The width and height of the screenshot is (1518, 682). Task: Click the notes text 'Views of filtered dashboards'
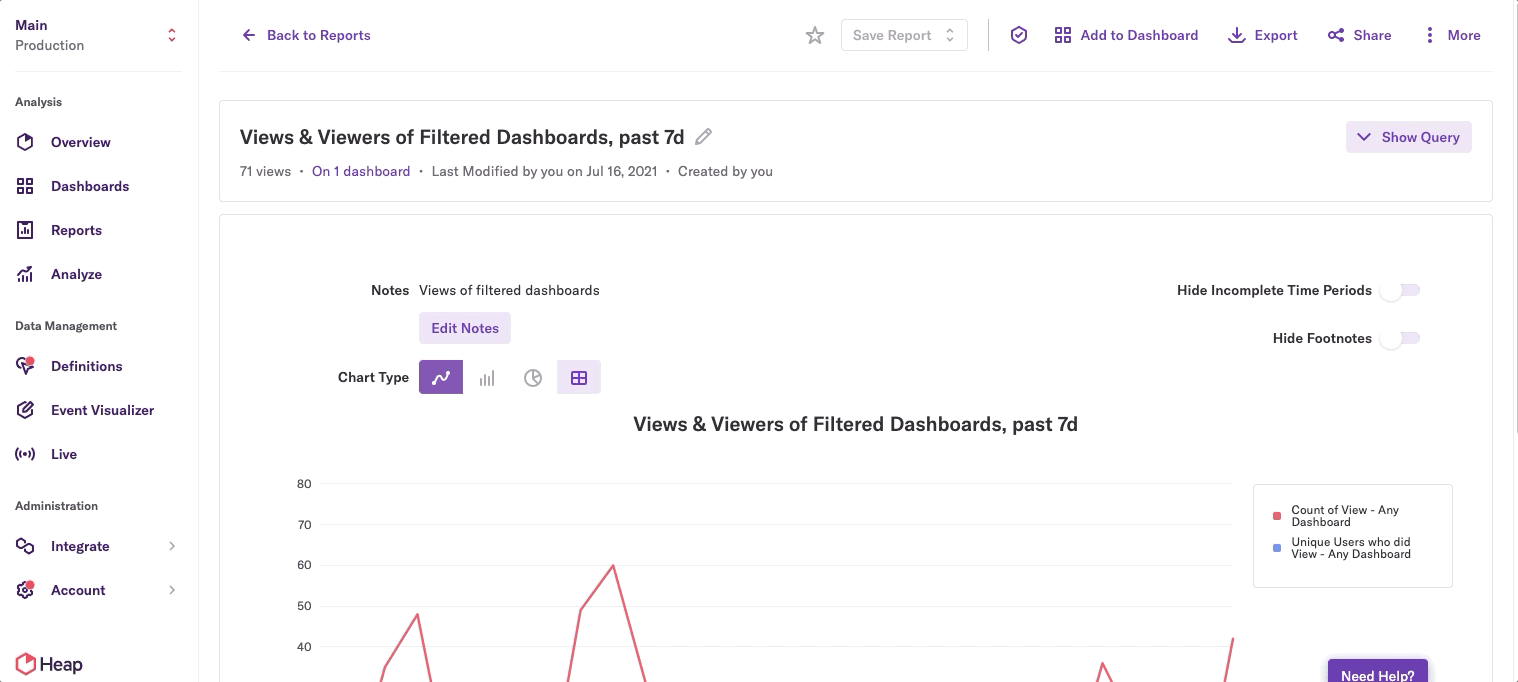[509, 290]
